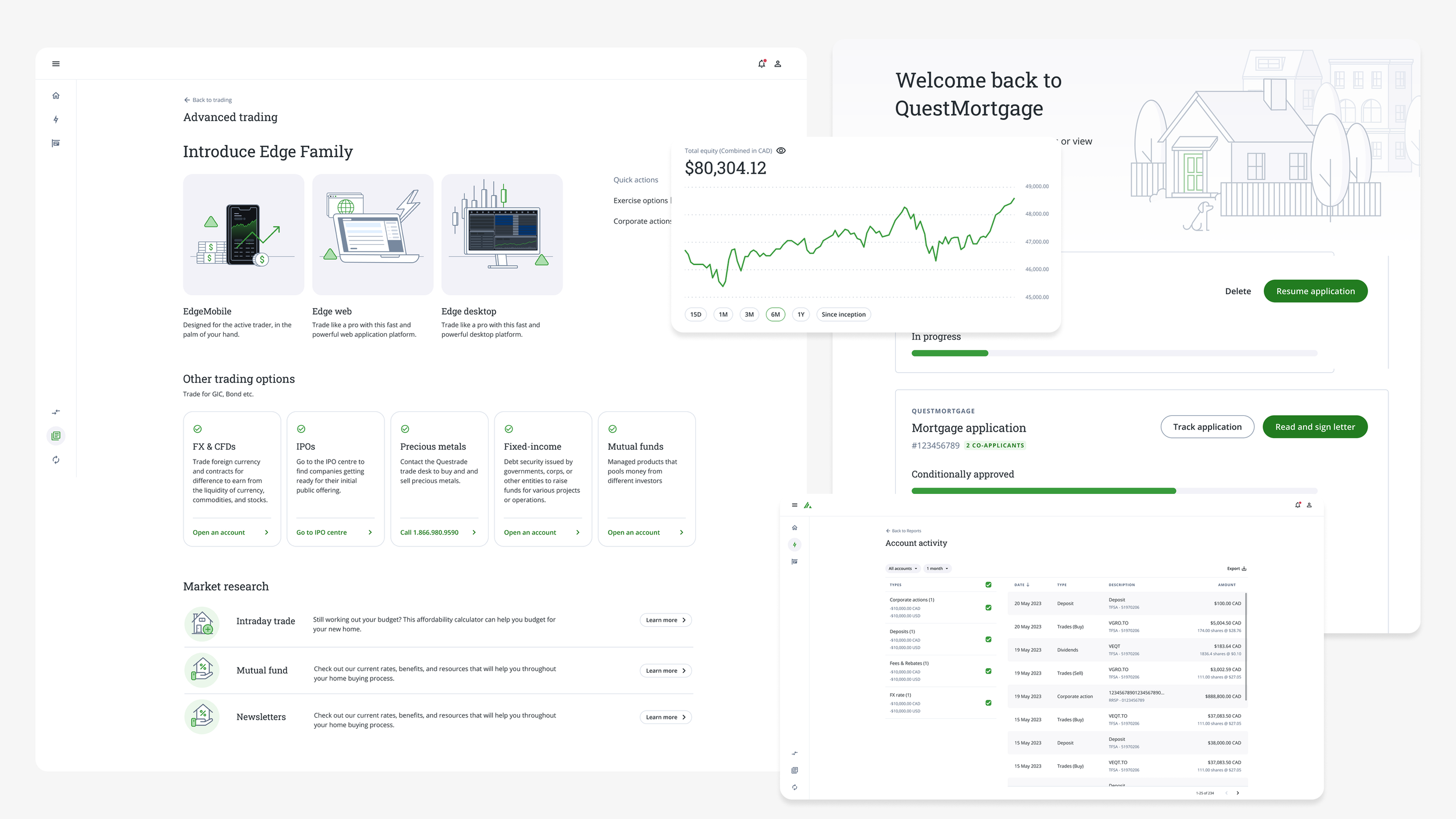Select the 1Y chart range tab
1456x819 pixels.
pyautogui.click(x=801, y=315)
